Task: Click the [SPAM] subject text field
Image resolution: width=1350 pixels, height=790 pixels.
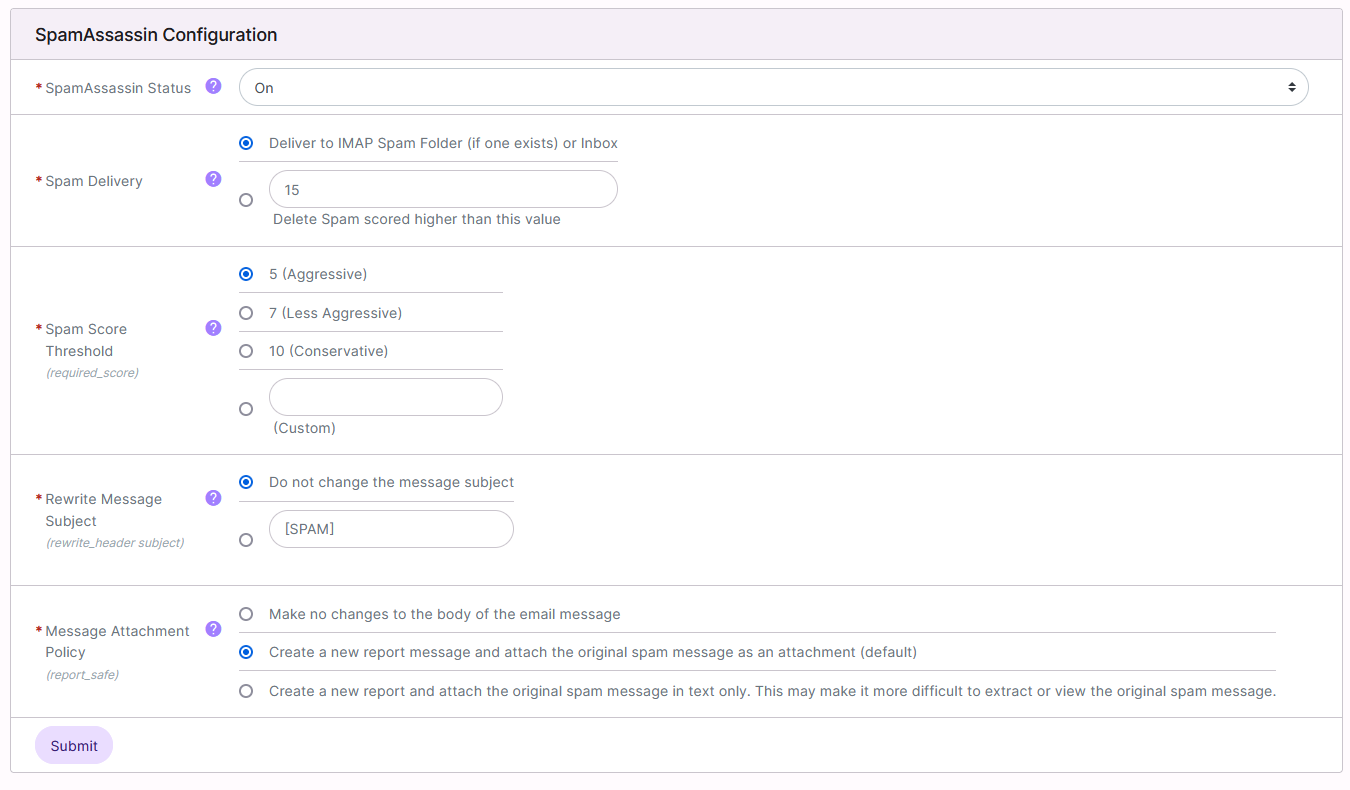Action: pyautogui.click(x=391, y=529)
